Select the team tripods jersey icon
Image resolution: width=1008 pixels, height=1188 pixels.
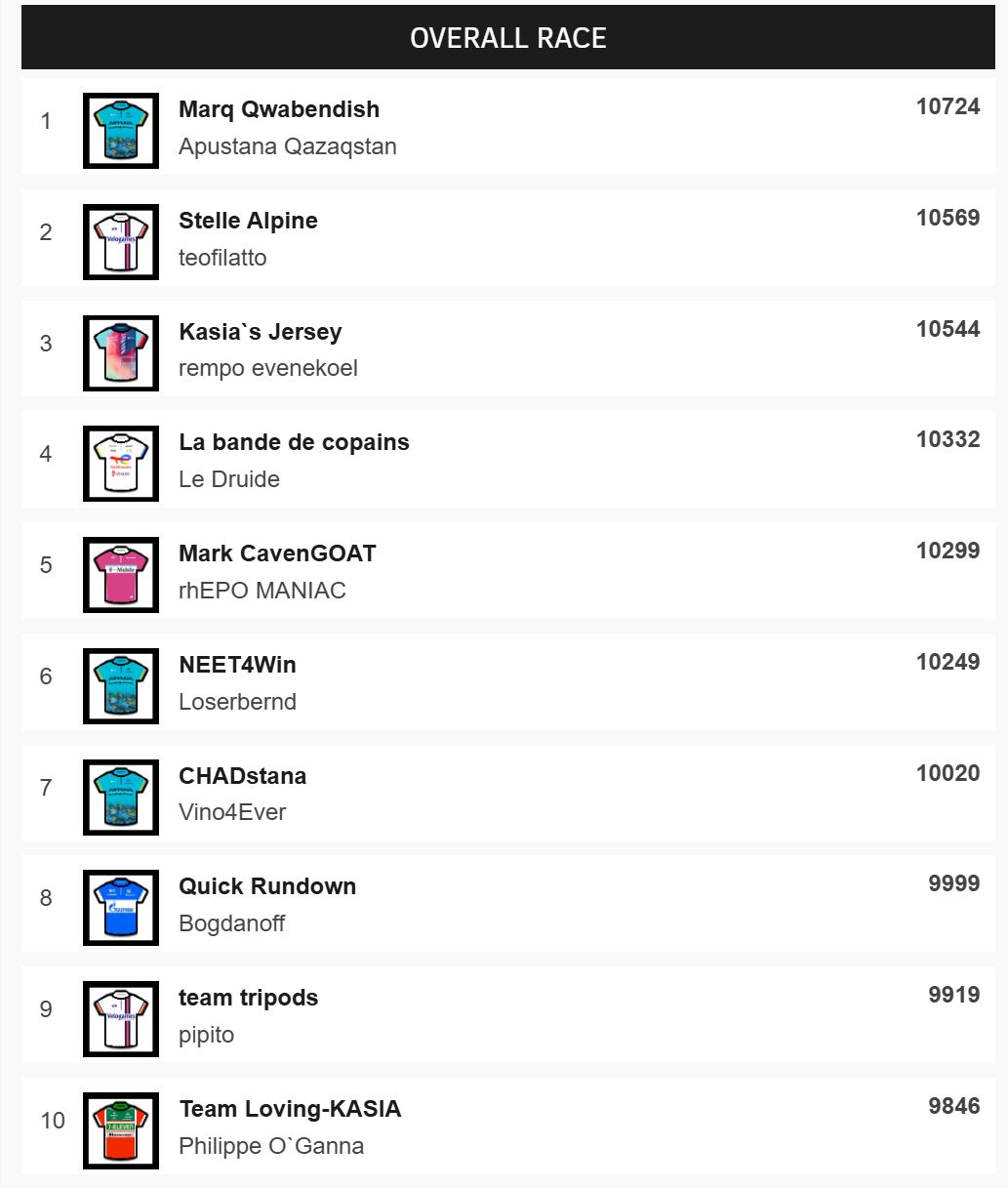(x=121, y=1019)
